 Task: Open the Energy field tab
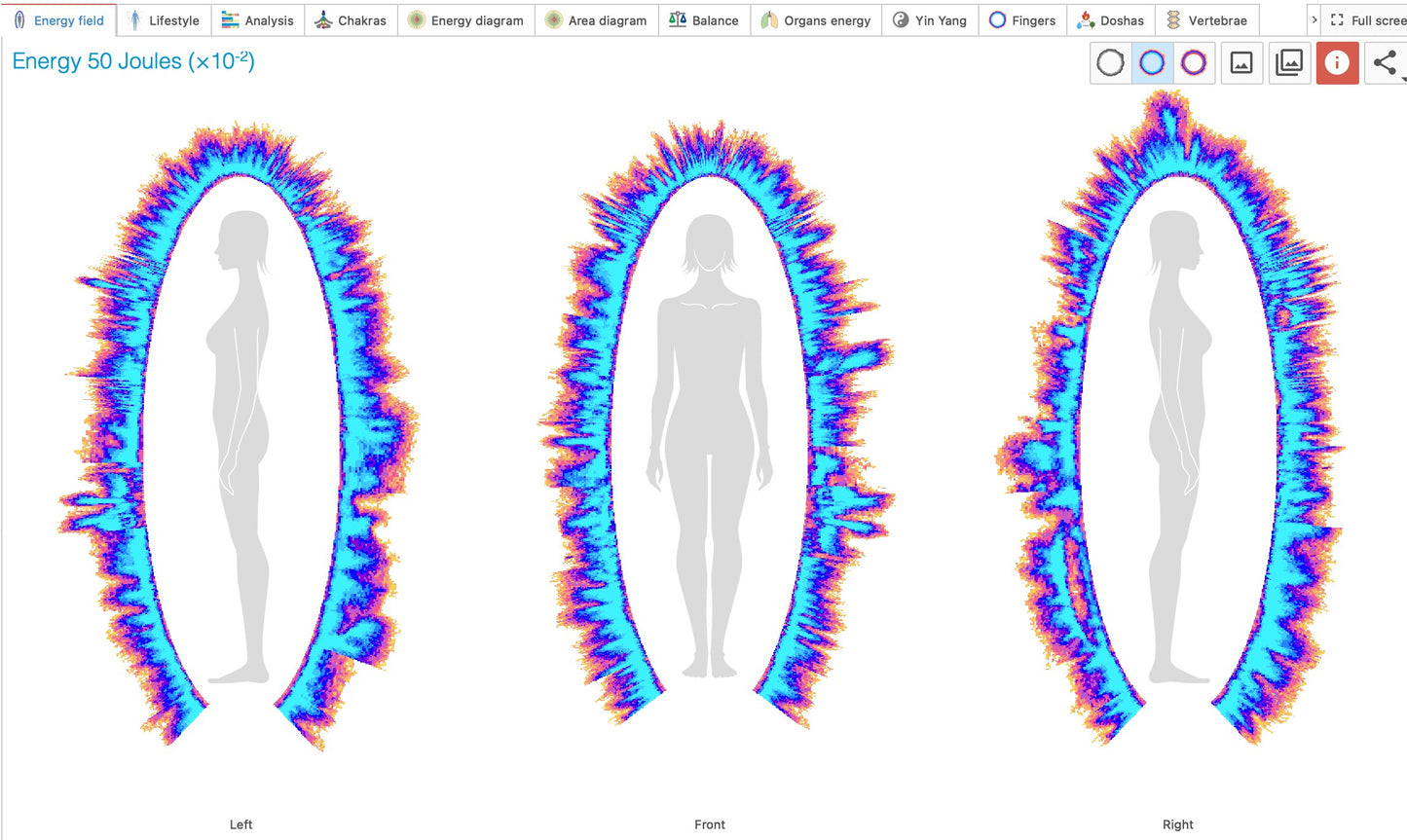59,20
